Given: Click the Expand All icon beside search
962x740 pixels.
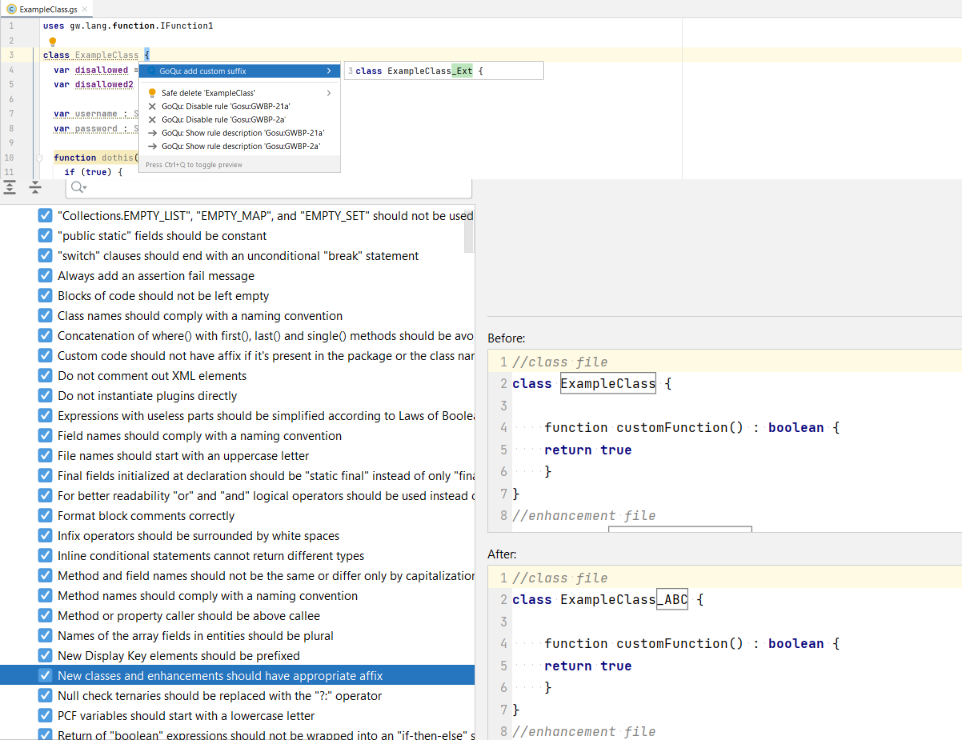Looking at the screenshot, I should [11, 187].
